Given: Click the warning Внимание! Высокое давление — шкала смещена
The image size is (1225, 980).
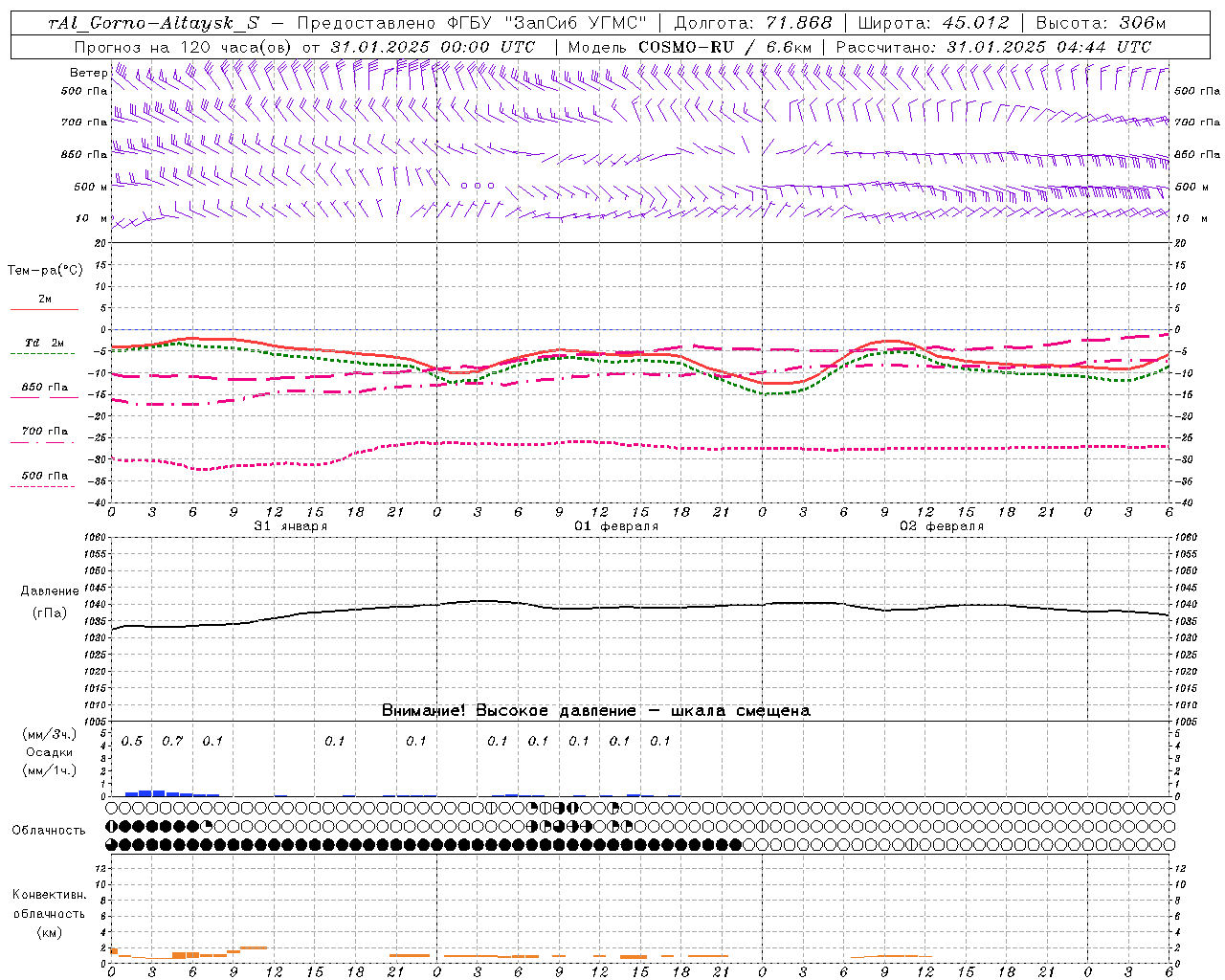Looking at the screenshot, I should pos(595,710).
